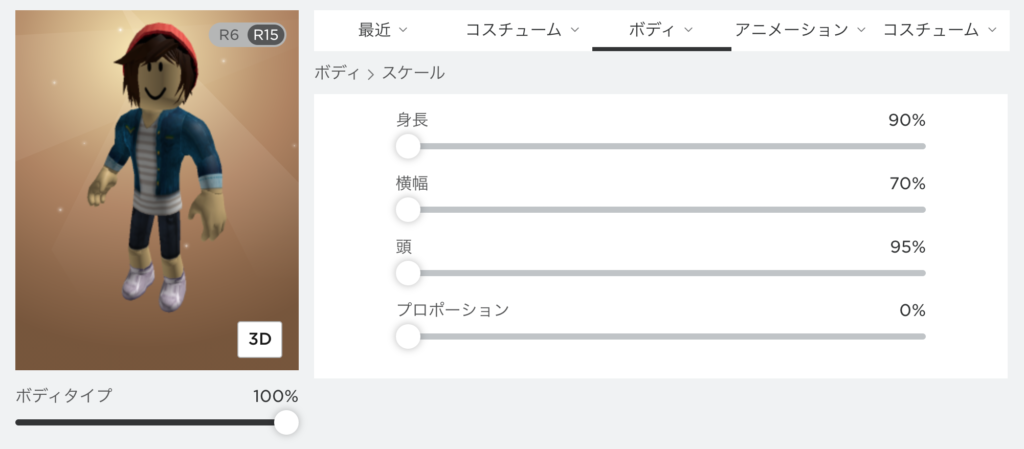This screenshot has width=1024, height=449.
Task: Click the ボディタイプ slider knob
Action: tap(286, 422)
